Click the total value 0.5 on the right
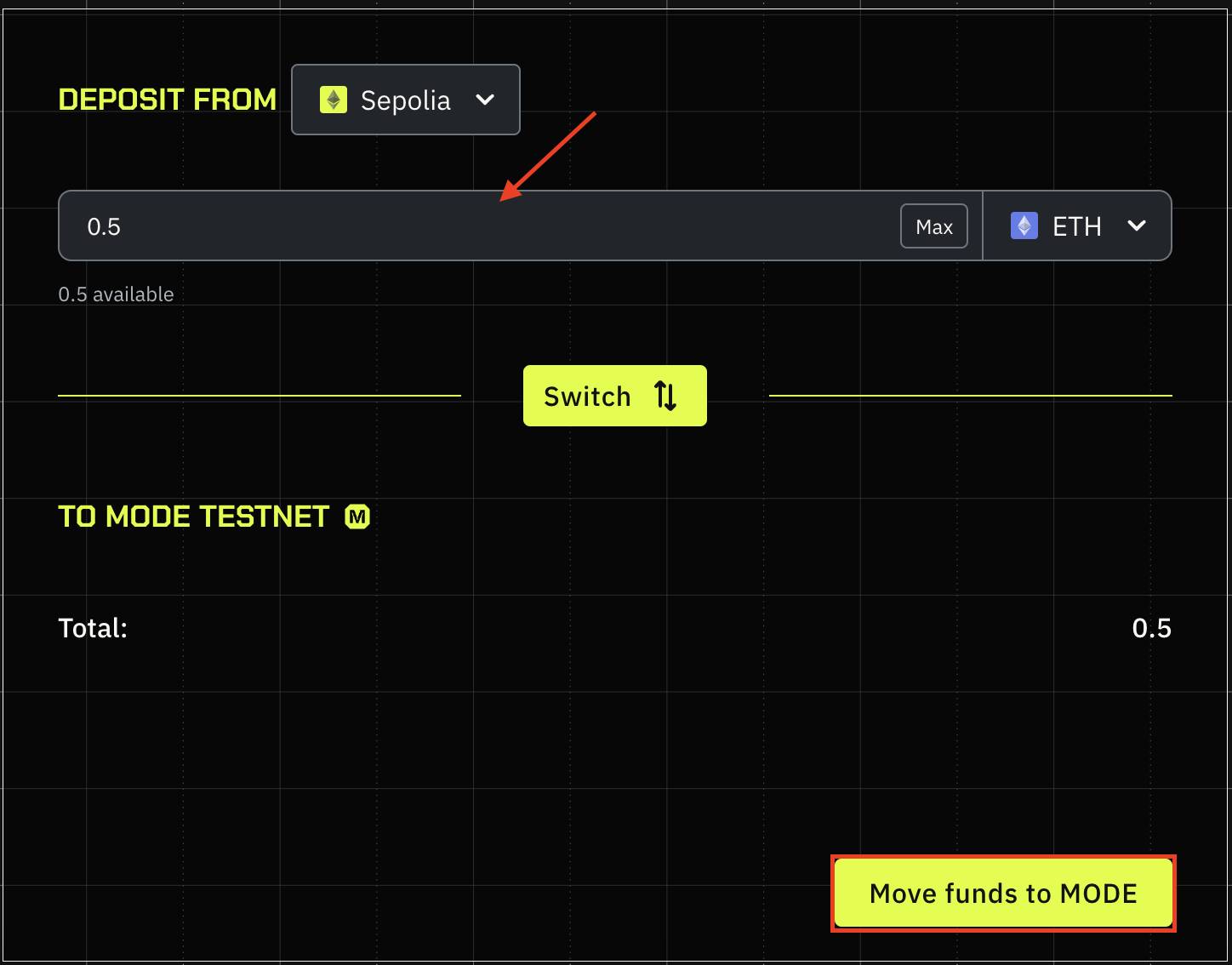This screenshot has height=965, width=1232. pos(1151,628)
